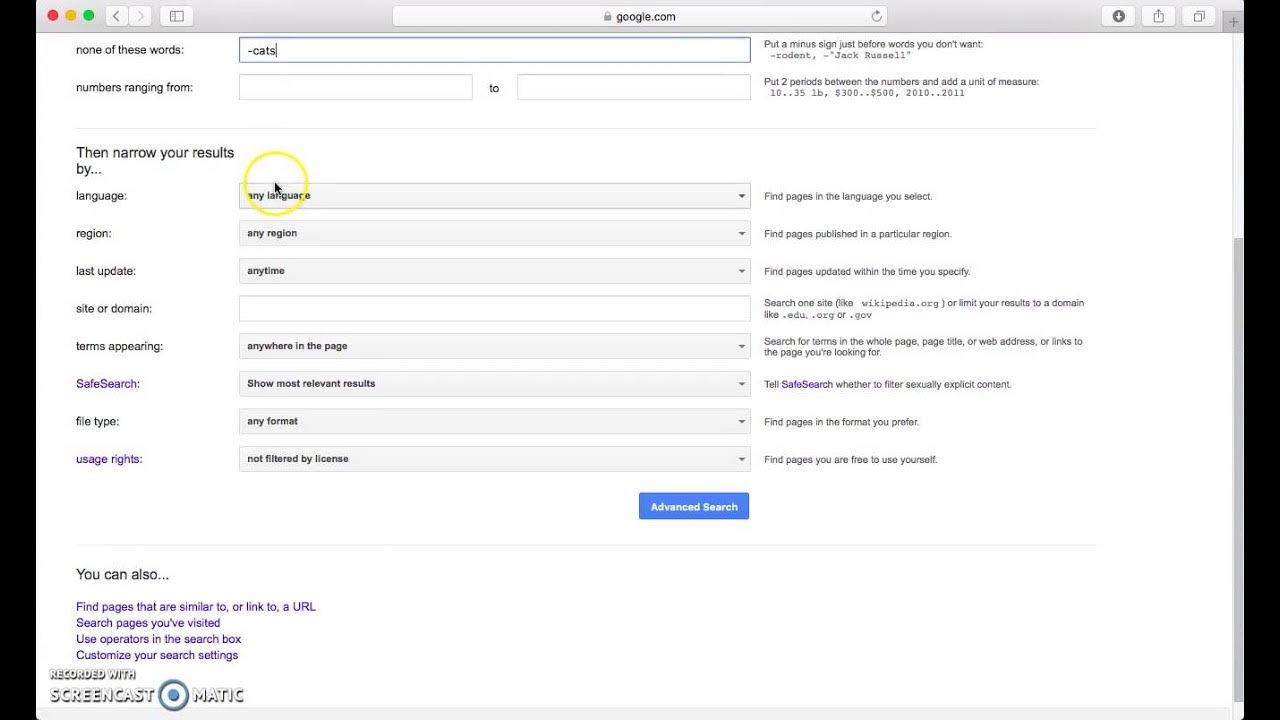Open 'Use operators in the search box' link
This screenshot has height=720, width=1280.
point(158,639)
